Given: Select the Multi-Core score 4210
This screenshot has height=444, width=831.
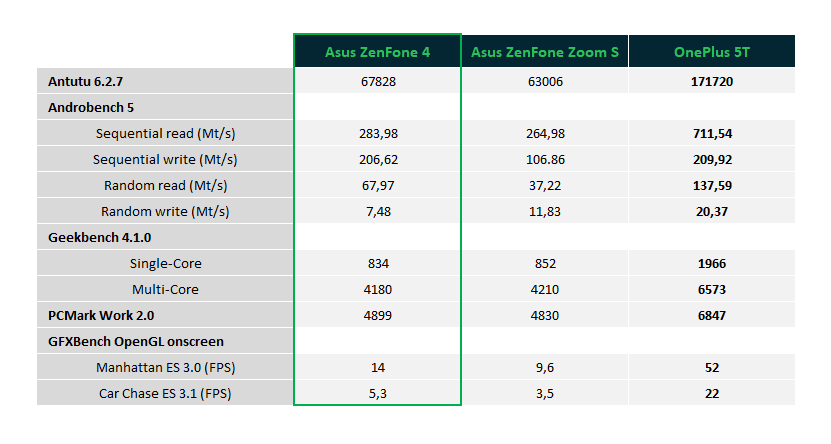Looking at the screenshot, I should (545, 289).
